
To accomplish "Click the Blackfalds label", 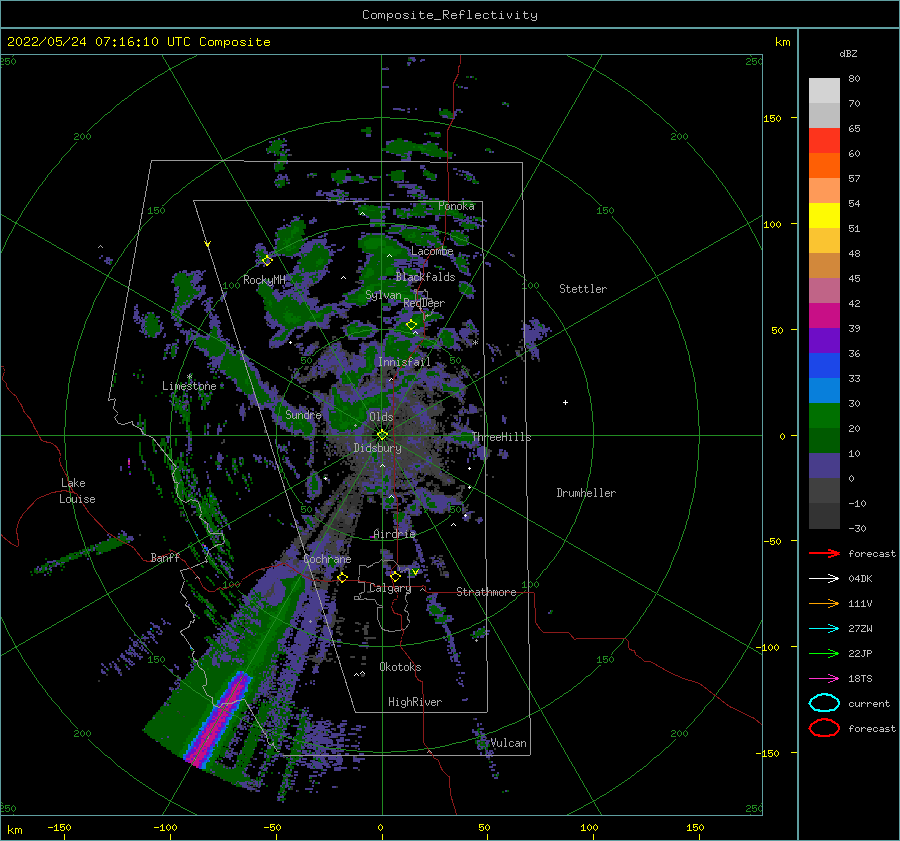I will point(425,277).
